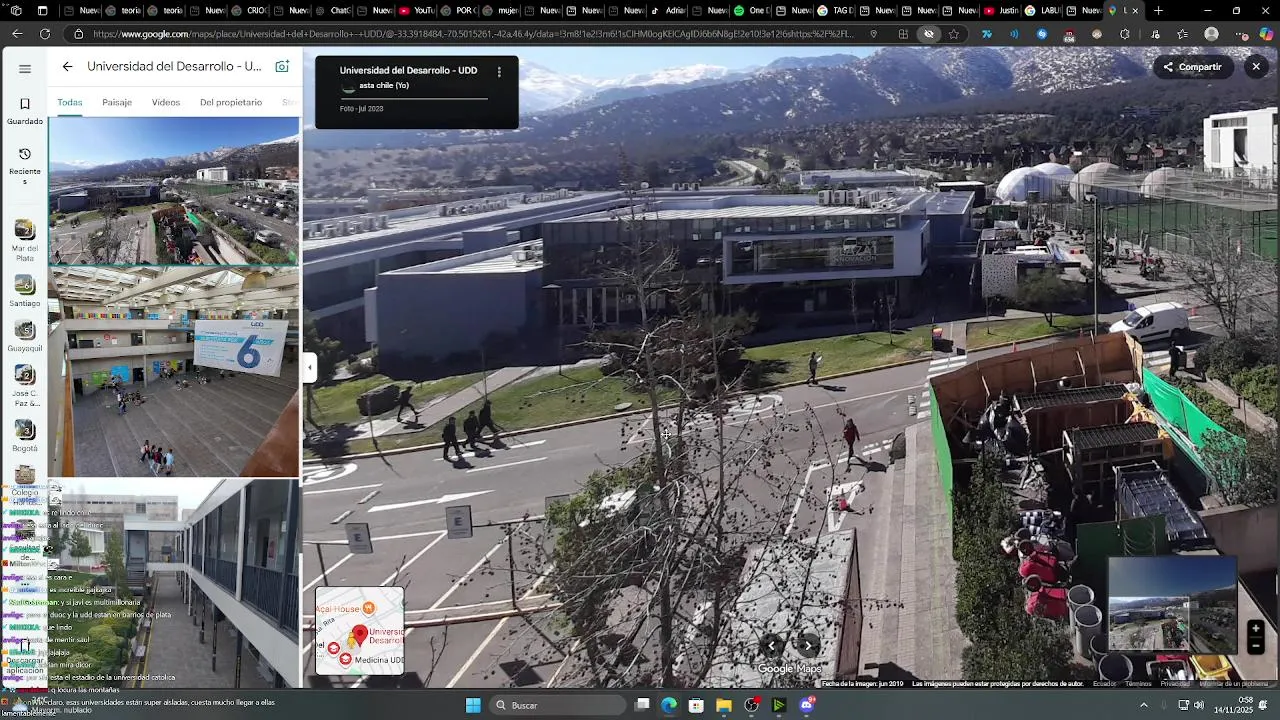Screen dimensions: 1280x720
Task: Select the Paisaje photos tab
Action: pyautogui.click(x=117, y=102)
